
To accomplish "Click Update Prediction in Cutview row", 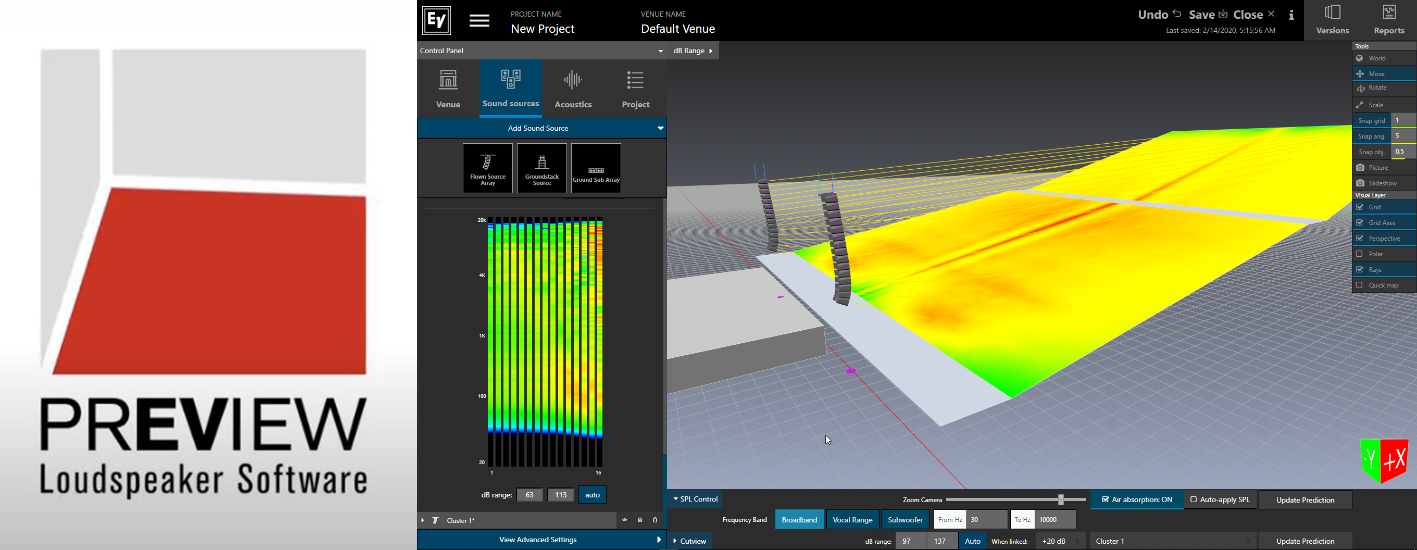I will (x=1305, y=541).
